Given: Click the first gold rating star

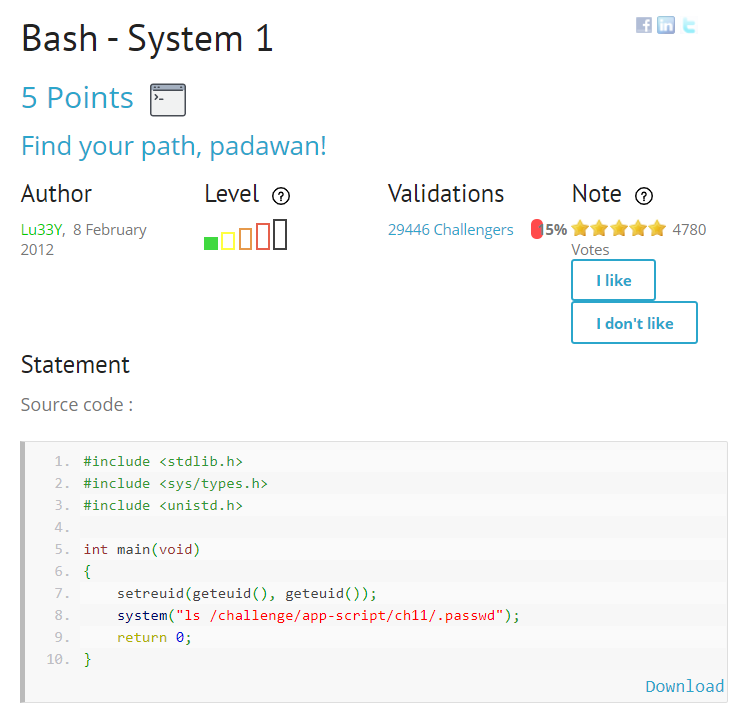Looking at the screenshot, I should 580,229.
